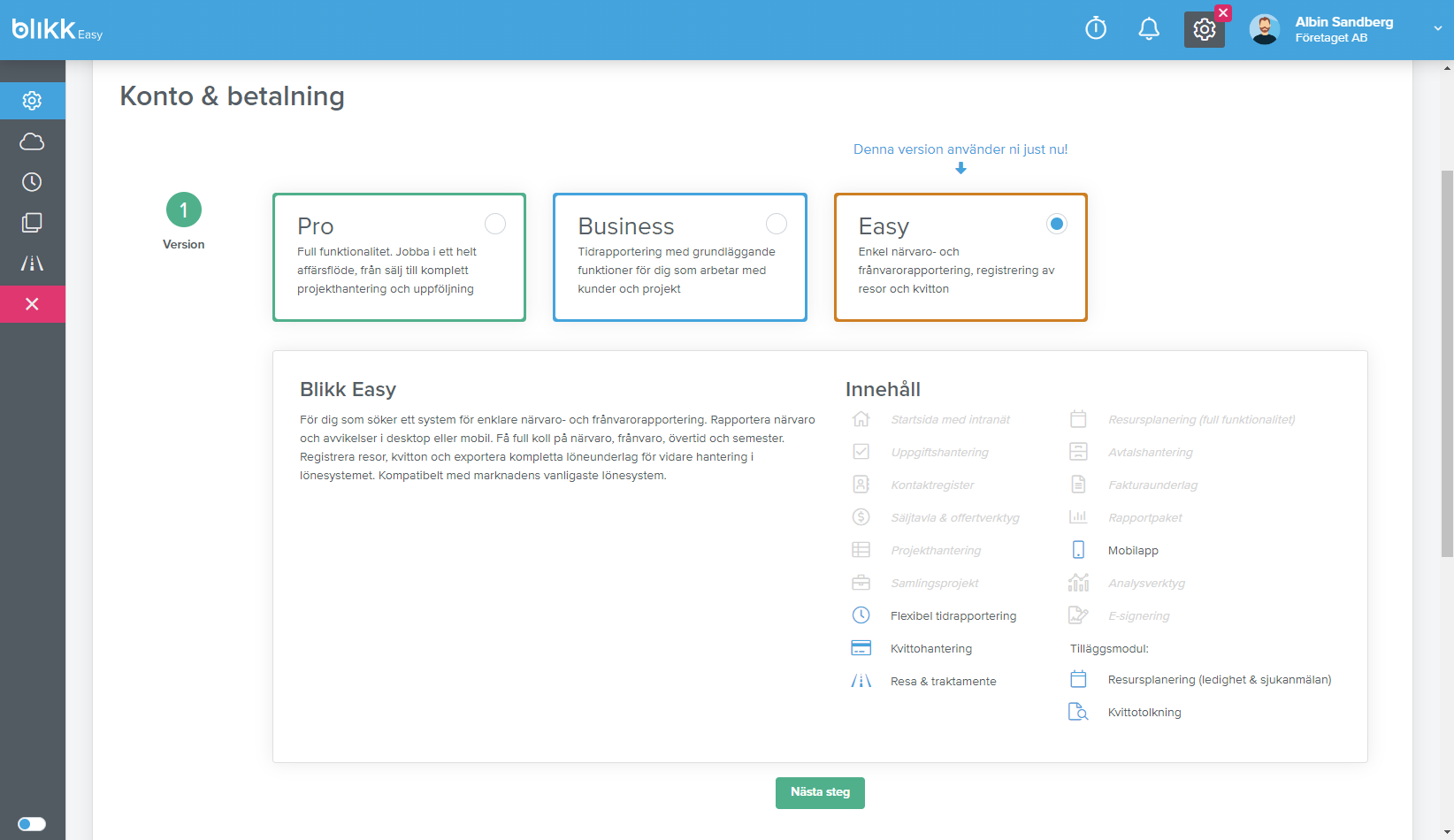Image resolution: width=1454 pixels, height=840 pixels.
Task: Click the page vertical scrollbar
Action: (x=1447, y=363)
